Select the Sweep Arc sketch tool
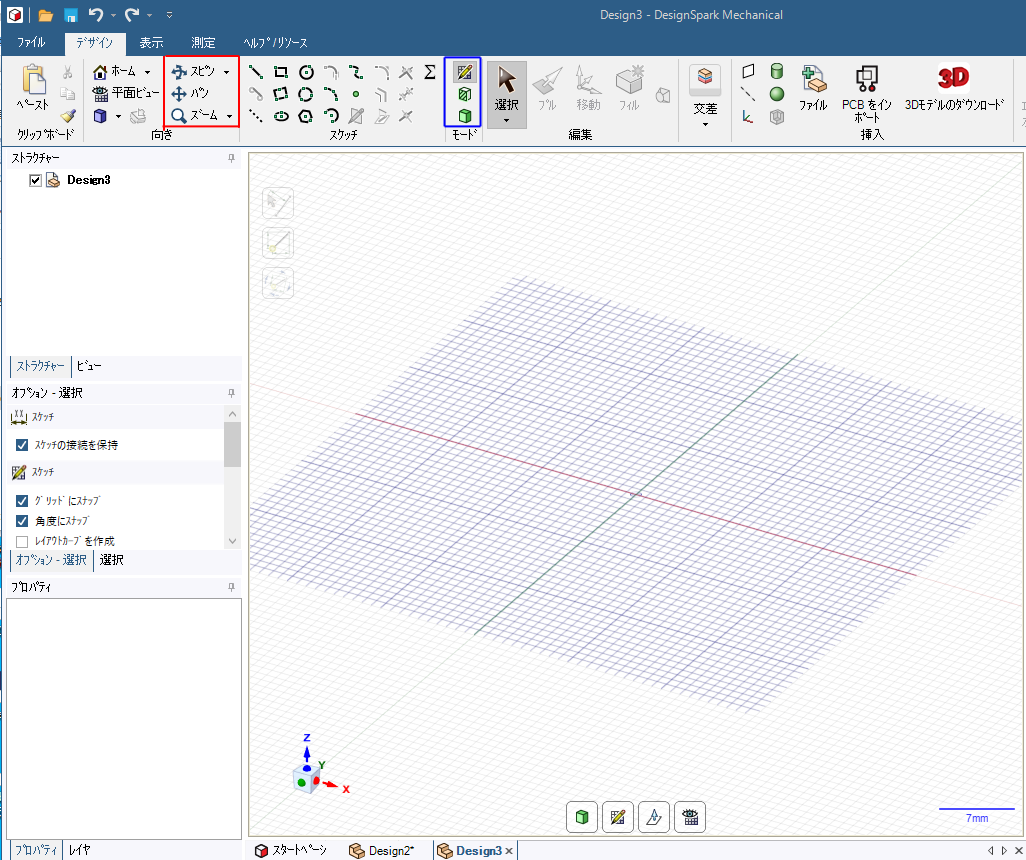The width and height of the screenshot is (1026, 860). click(x=331, y=116)
